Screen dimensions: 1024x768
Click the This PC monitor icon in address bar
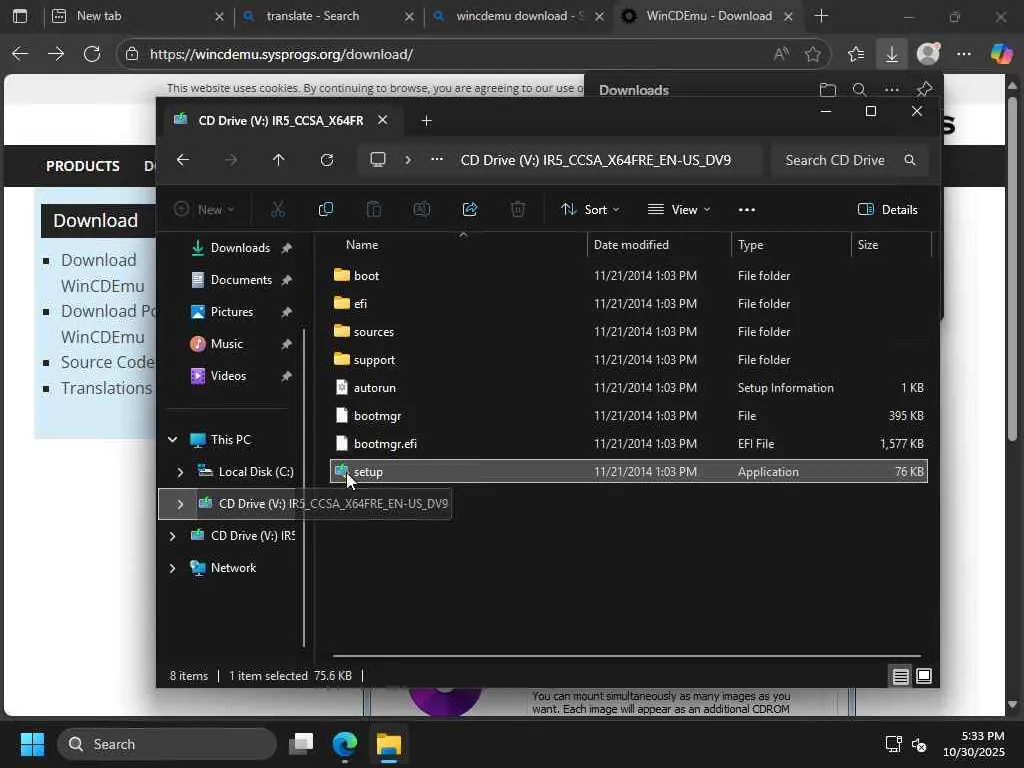pos(377,160)
